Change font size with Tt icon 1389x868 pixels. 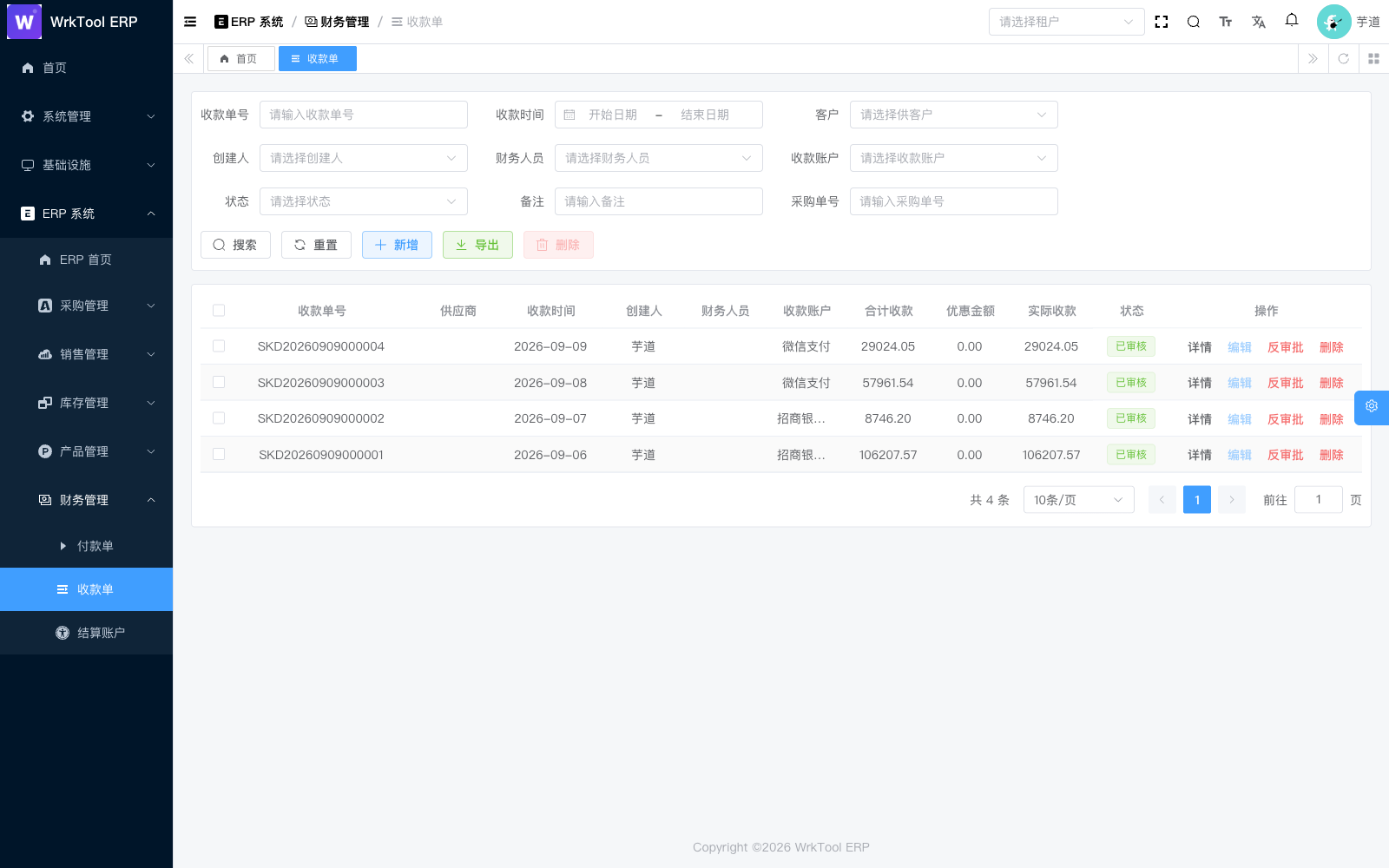1226,22
